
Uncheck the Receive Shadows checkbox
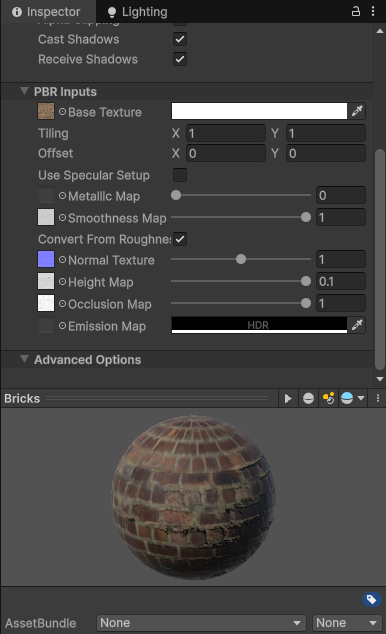[x=180, y=59]
